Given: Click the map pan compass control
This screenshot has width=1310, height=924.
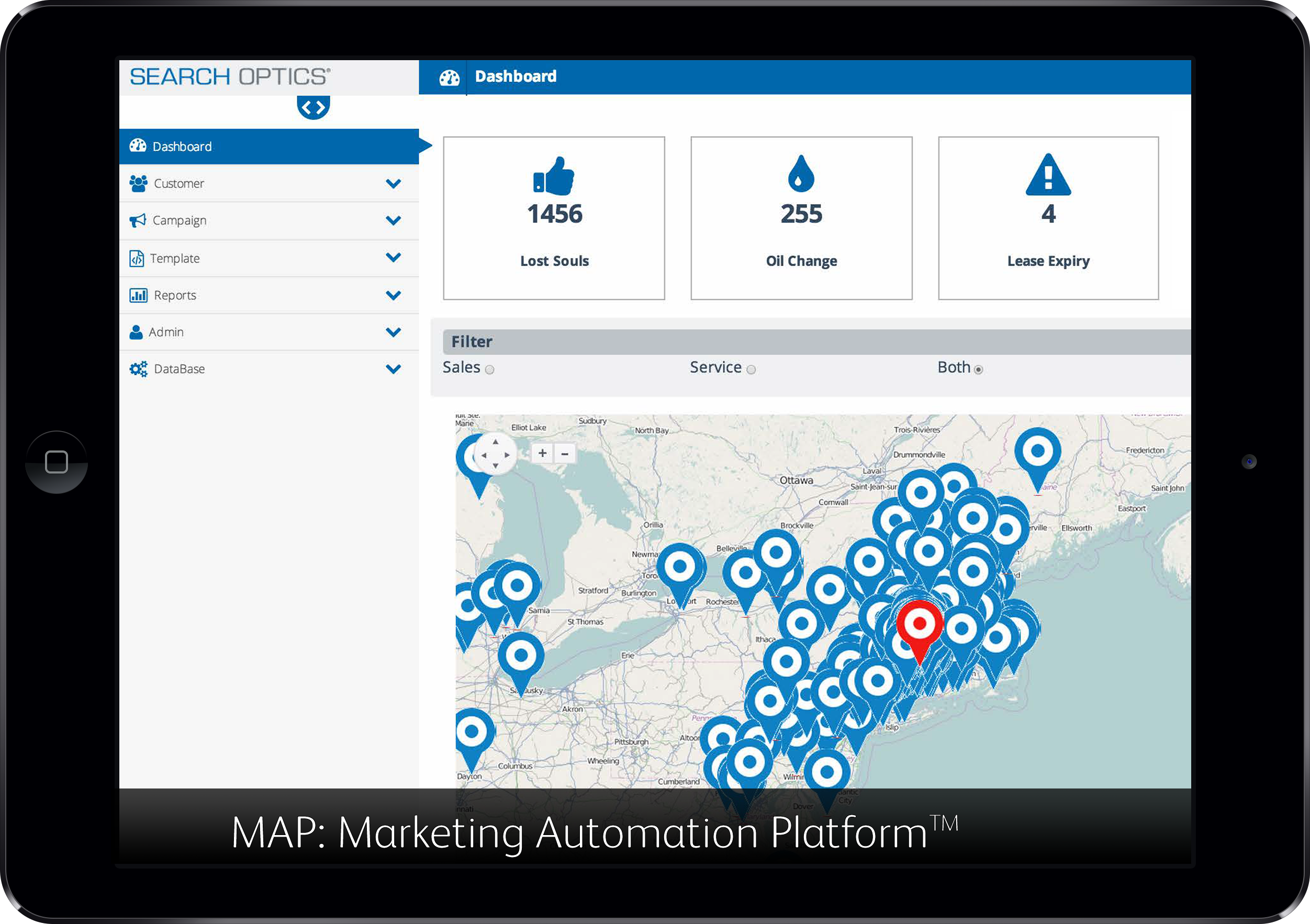Looking at the screenshot, I should 495,454.
